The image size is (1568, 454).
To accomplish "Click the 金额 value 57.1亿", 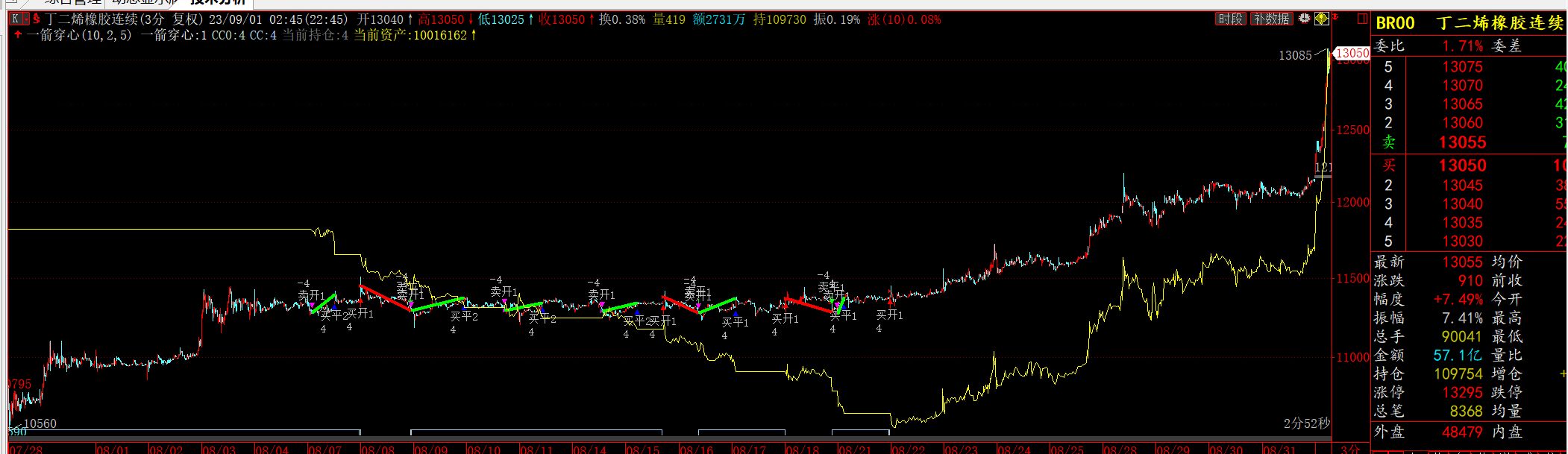I will coord(1458,356).
